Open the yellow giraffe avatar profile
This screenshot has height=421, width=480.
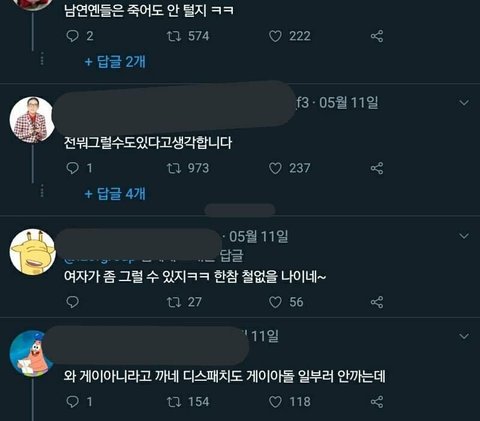pos(32,252)
